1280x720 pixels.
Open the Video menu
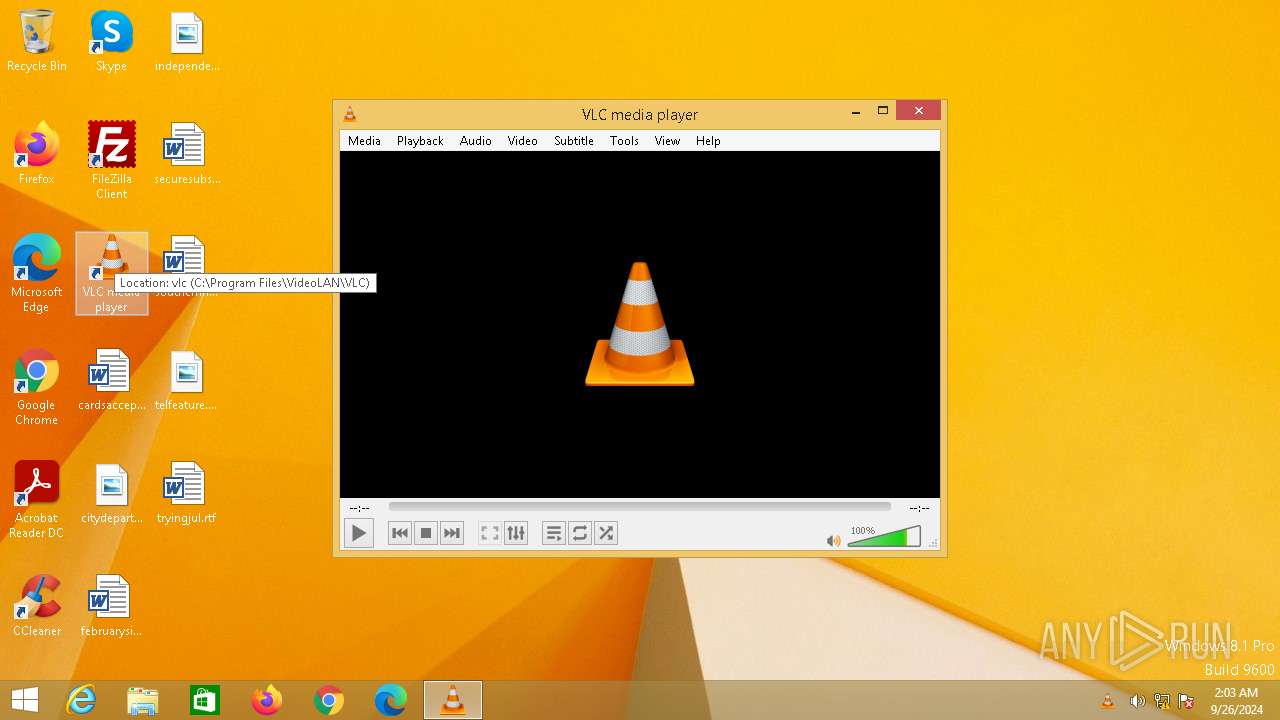tap(523, 141)
